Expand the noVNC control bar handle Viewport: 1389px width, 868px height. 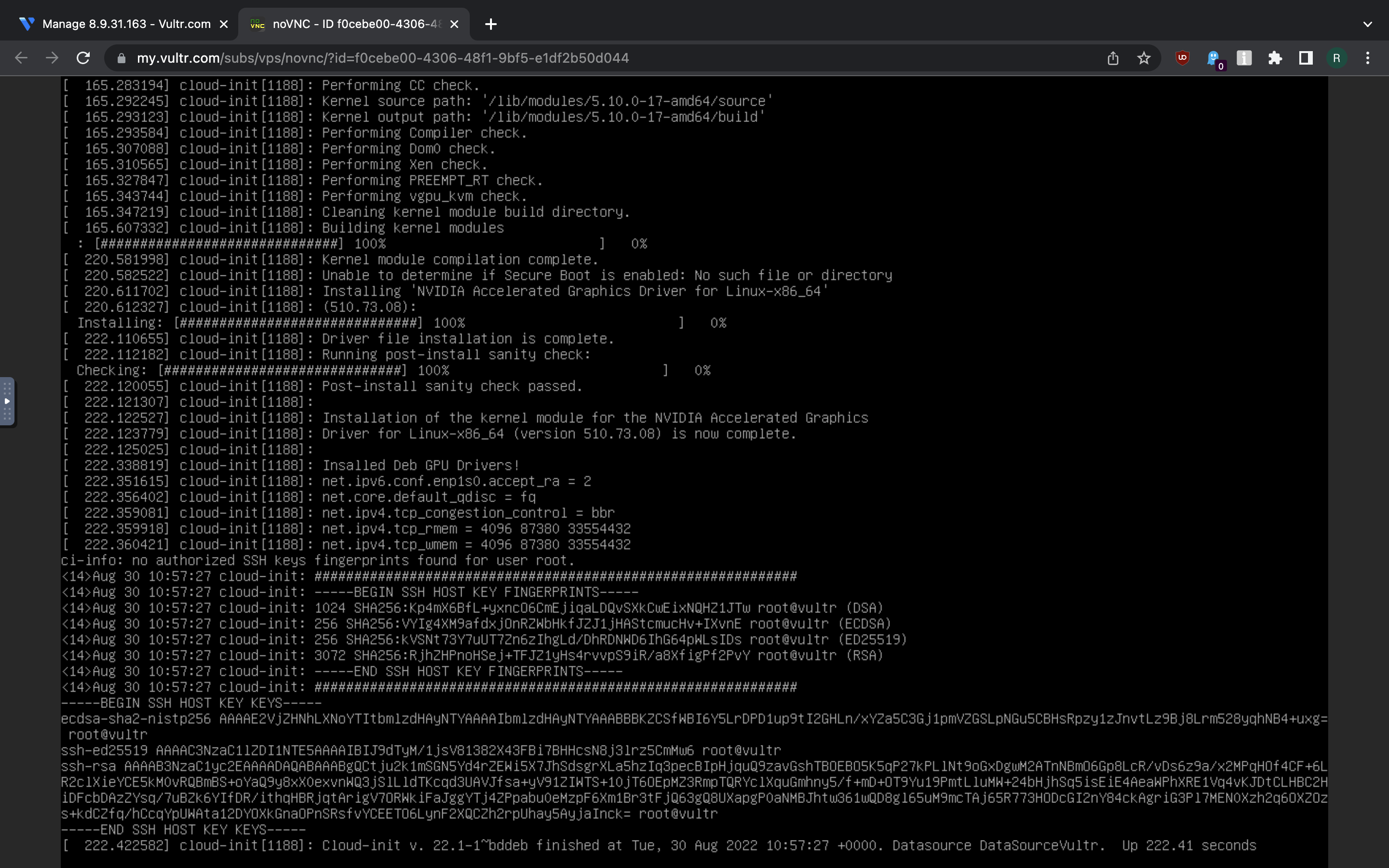(x=7, y=402)
